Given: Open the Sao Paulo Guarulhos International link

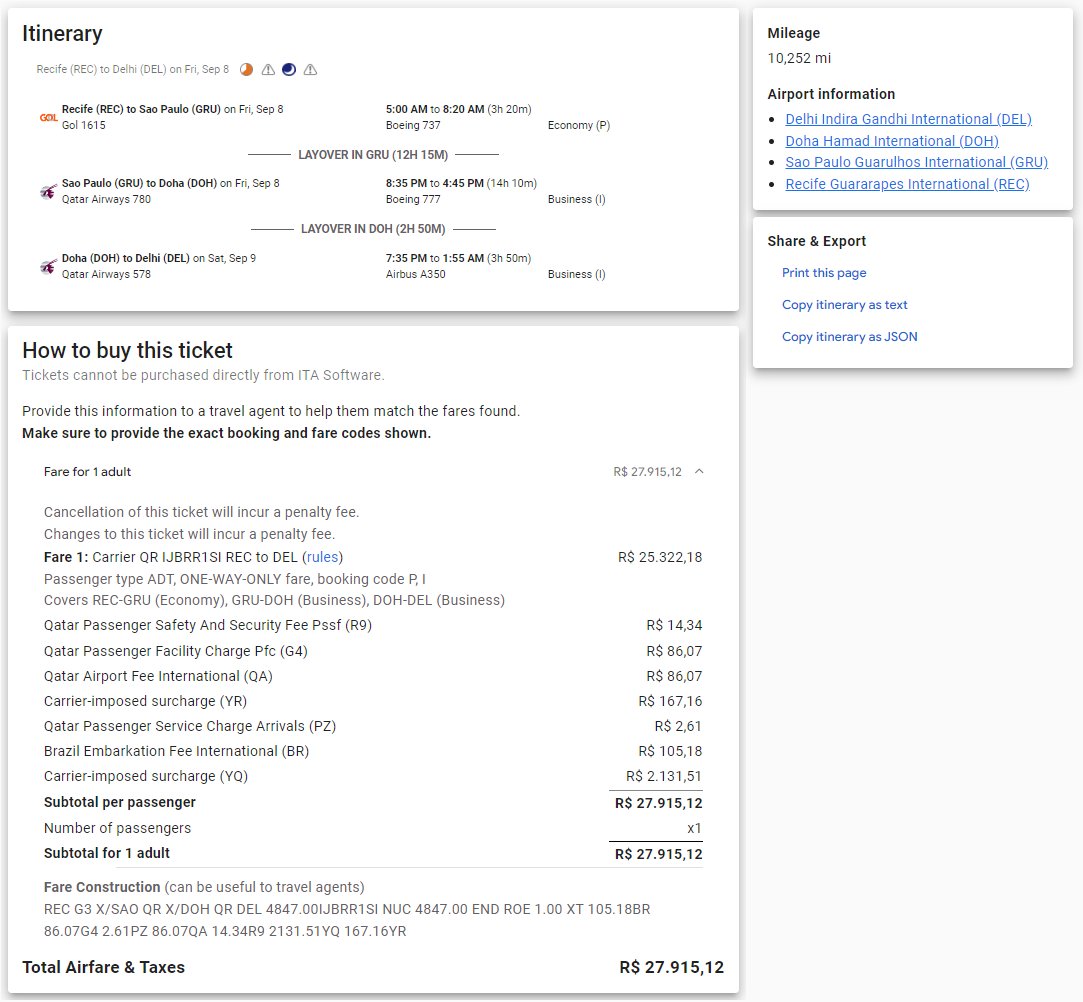Looking at the screenshot, I should (917, 162).
